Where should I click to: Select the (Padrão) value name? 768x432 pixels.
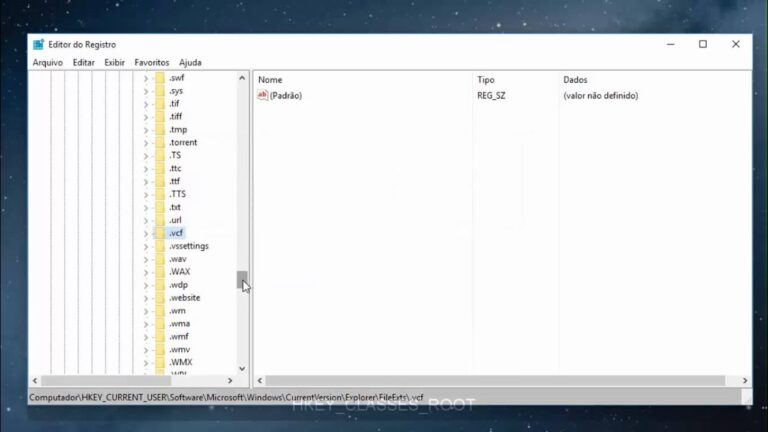(x=286, y=96)
